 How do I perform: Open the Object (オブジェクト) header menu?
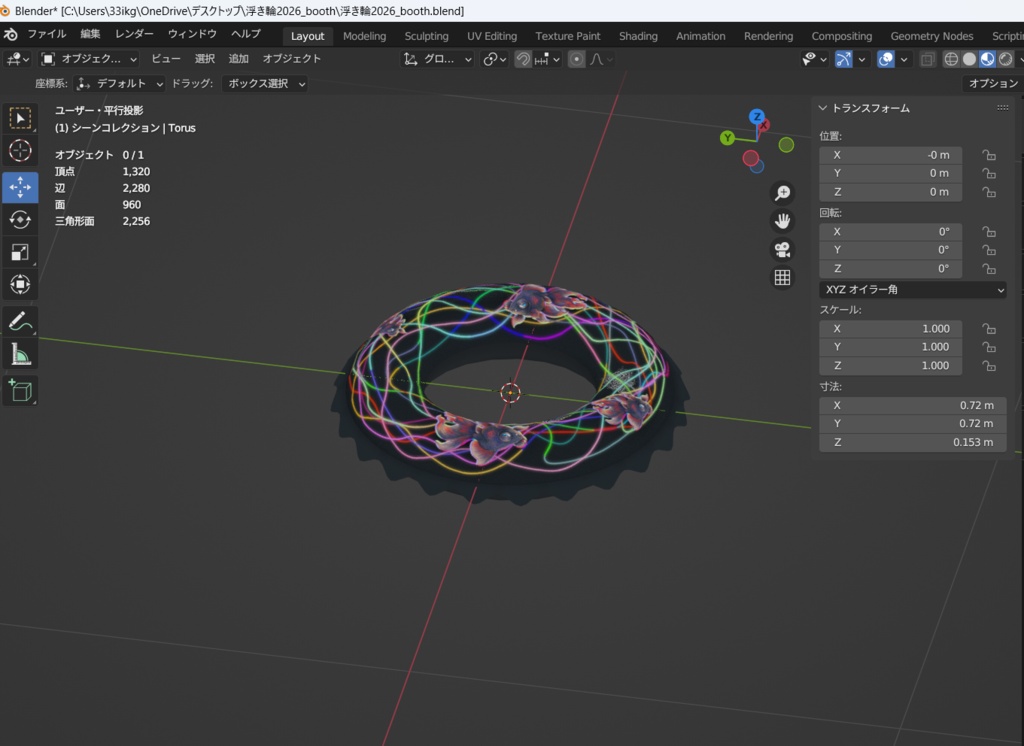tap(291, 59)
